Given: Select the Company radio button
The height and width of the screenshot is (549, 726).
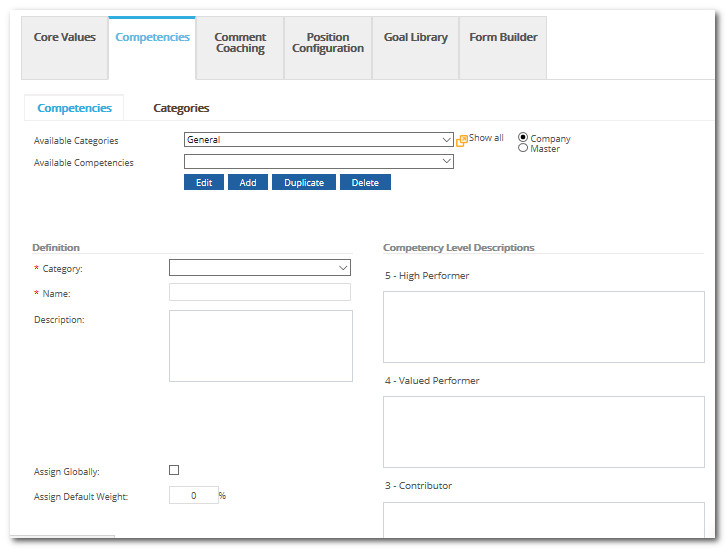Looking at the screenshot, I should coord(523,138).
